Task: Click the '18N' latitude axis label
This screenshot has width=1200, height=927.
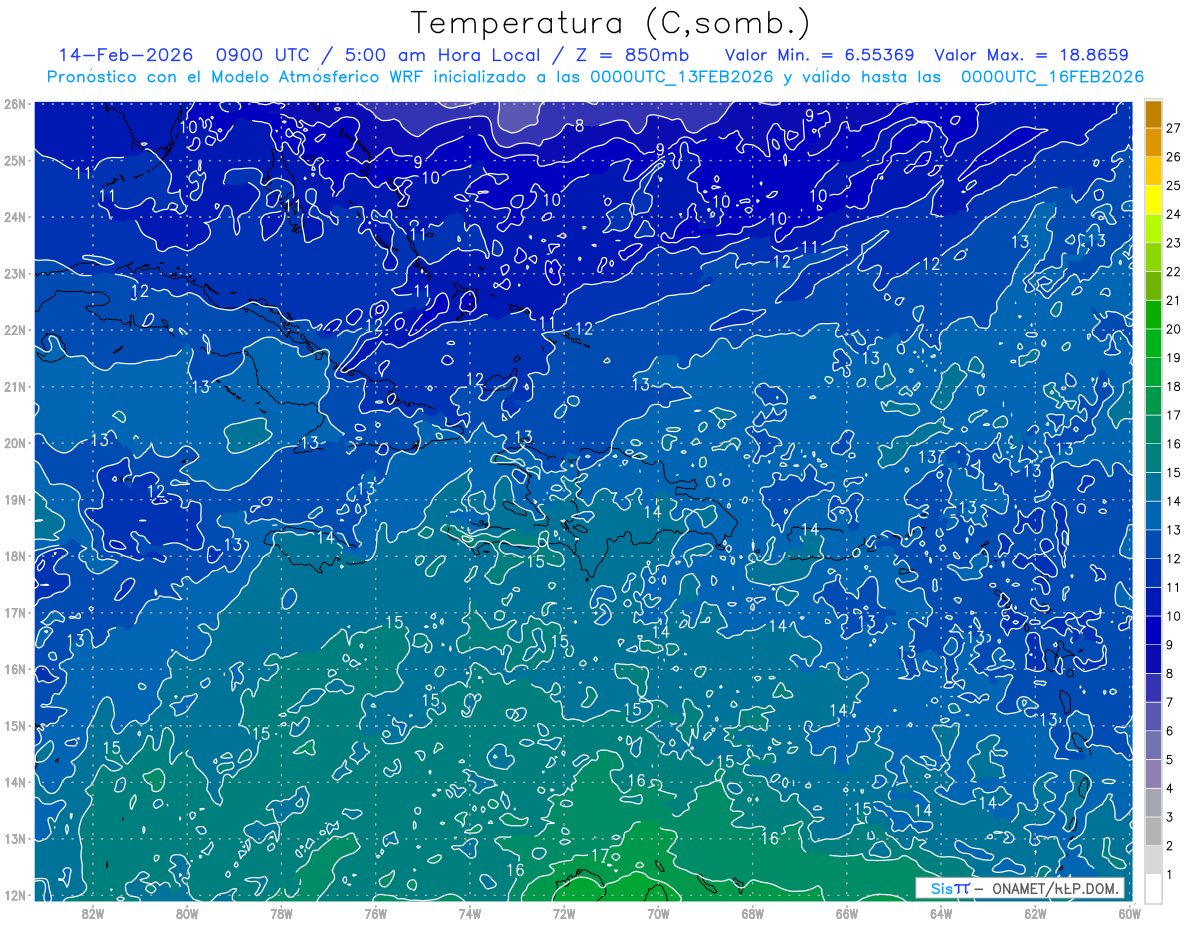Action: [14, 556]
